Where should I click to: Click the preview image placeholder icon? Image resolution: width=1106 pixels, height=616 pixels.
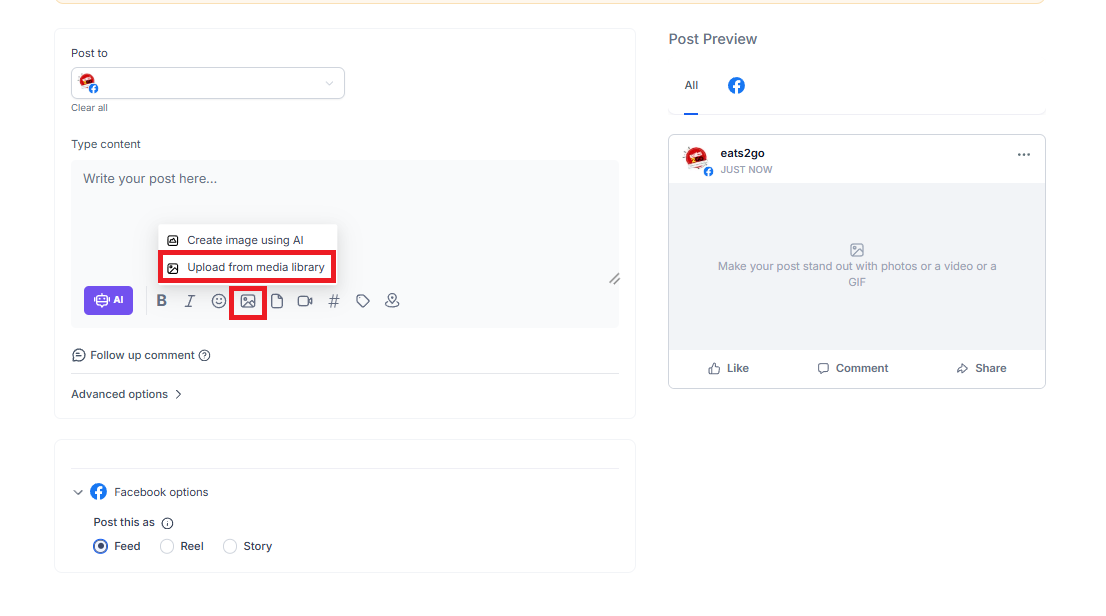[857, 250]
